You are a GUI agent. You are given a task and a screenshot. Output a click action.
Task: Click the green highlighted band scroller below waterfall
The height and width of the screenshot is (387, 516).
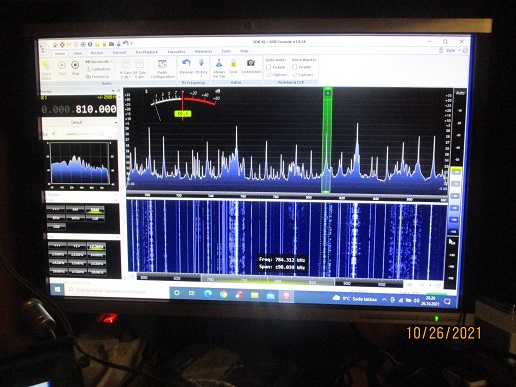[x=268, y=281]
